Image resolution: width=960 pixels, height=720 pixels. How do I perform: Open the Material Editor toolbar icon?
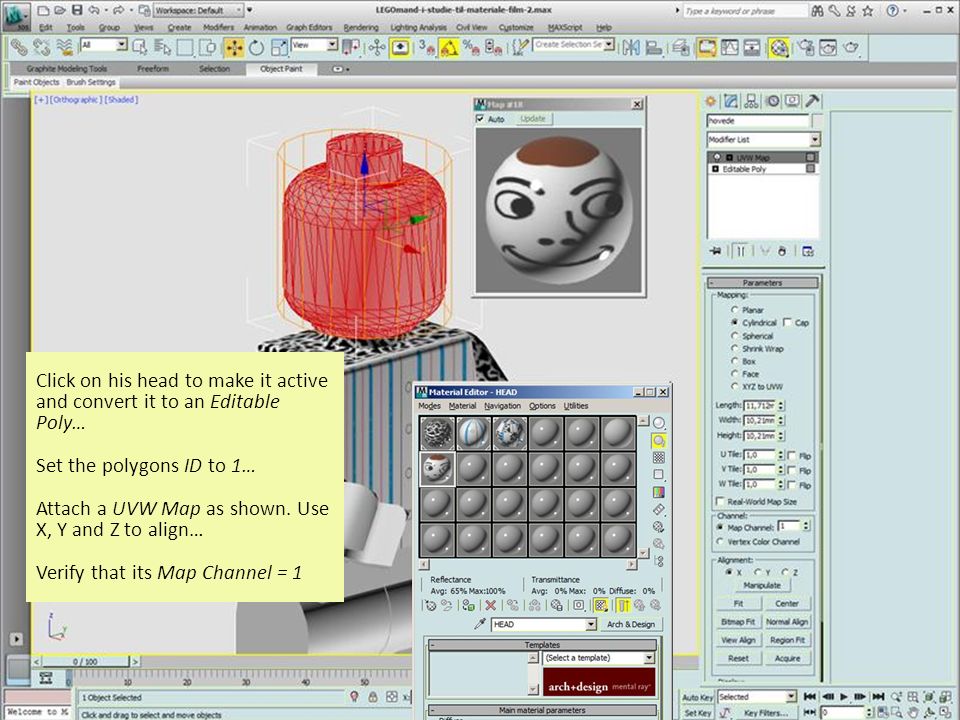click(779, 47)
